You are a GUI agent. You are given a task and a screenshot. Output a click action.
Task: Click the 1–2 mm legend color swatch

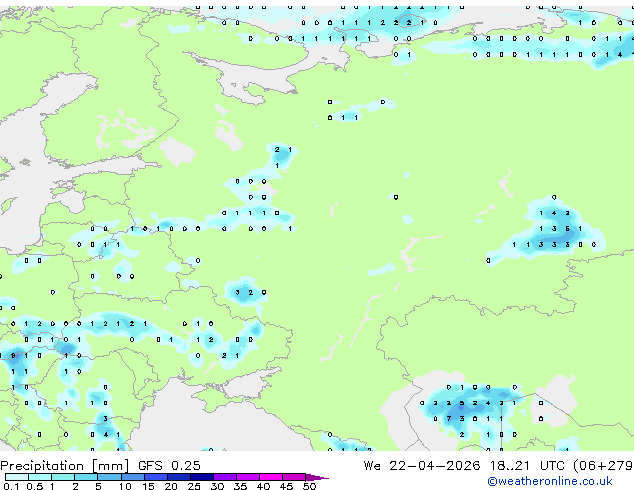(63, 477)
